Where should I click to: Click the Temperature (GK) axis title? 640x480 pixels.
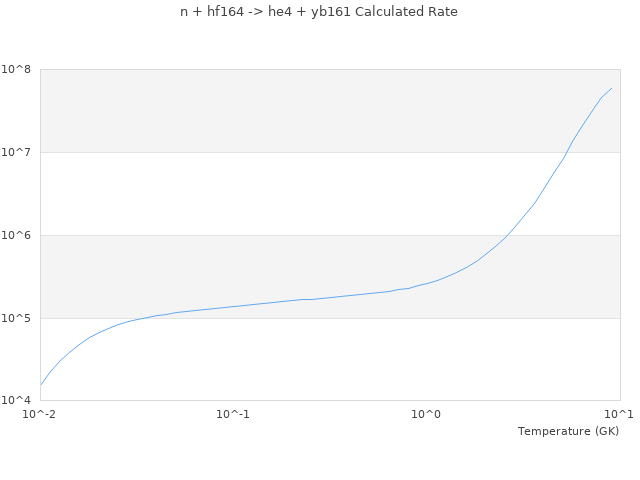[x=568, y=431]
